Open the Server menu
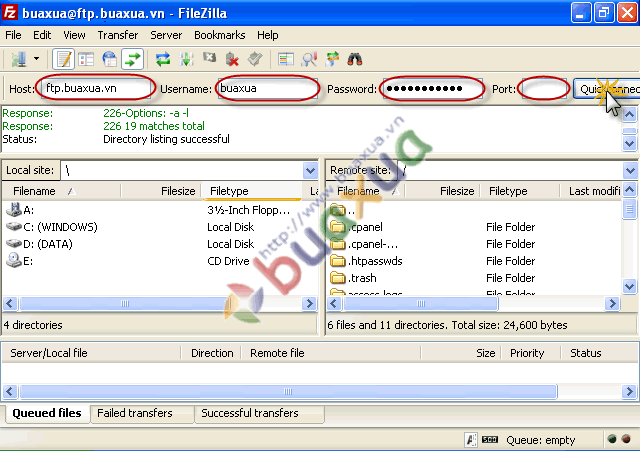 (x=166, y=35)
